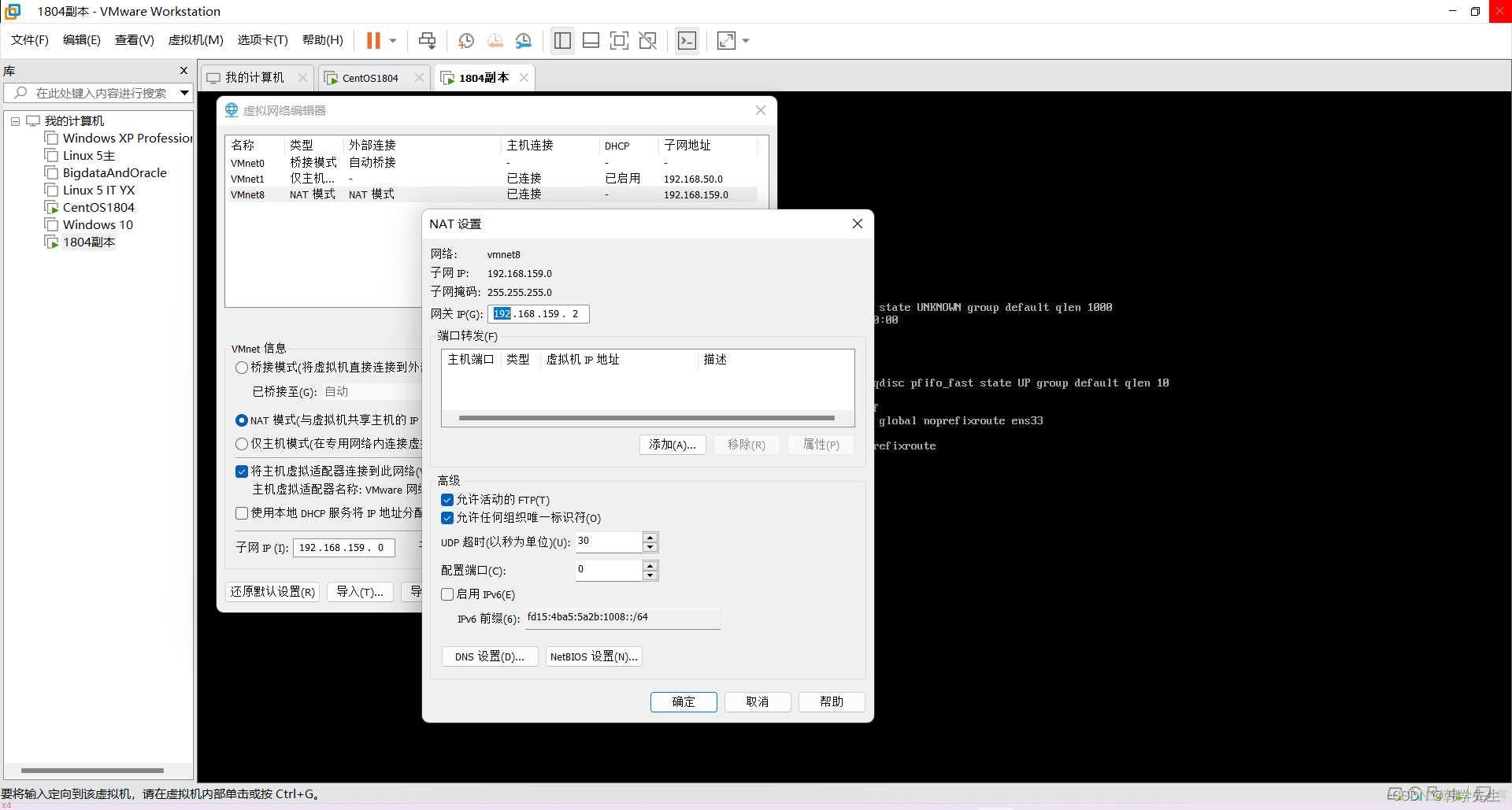Open the 虚拟机(M) menu

196,40
